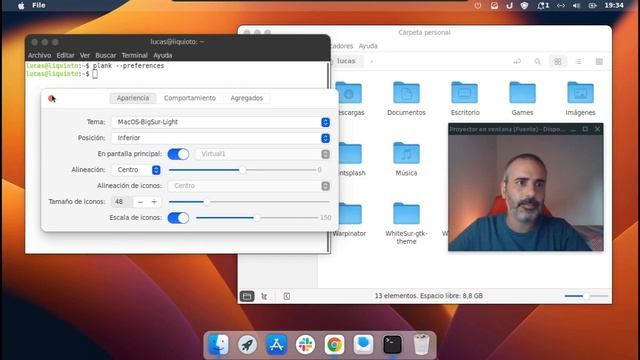Open the Buscar menu in terminal

106,55
